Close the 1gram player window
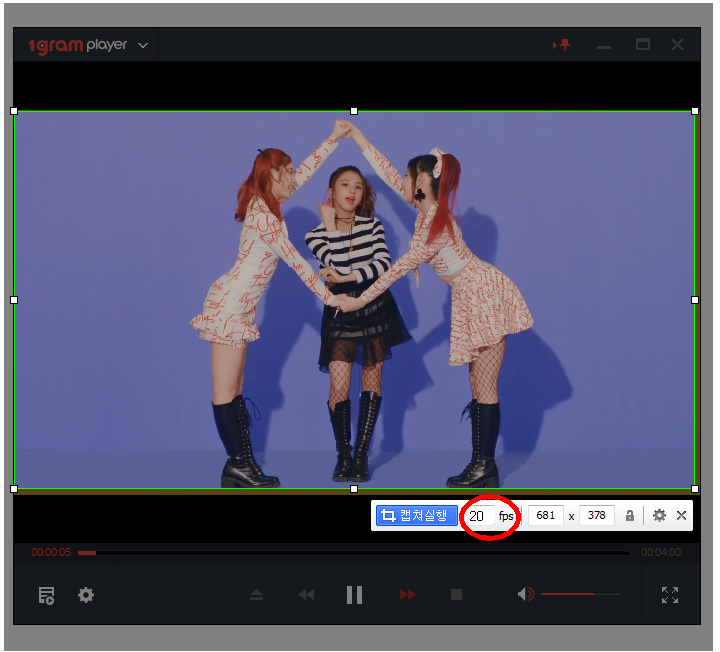Viewport: 720px width, 652px height. click(x=677, y=45)
